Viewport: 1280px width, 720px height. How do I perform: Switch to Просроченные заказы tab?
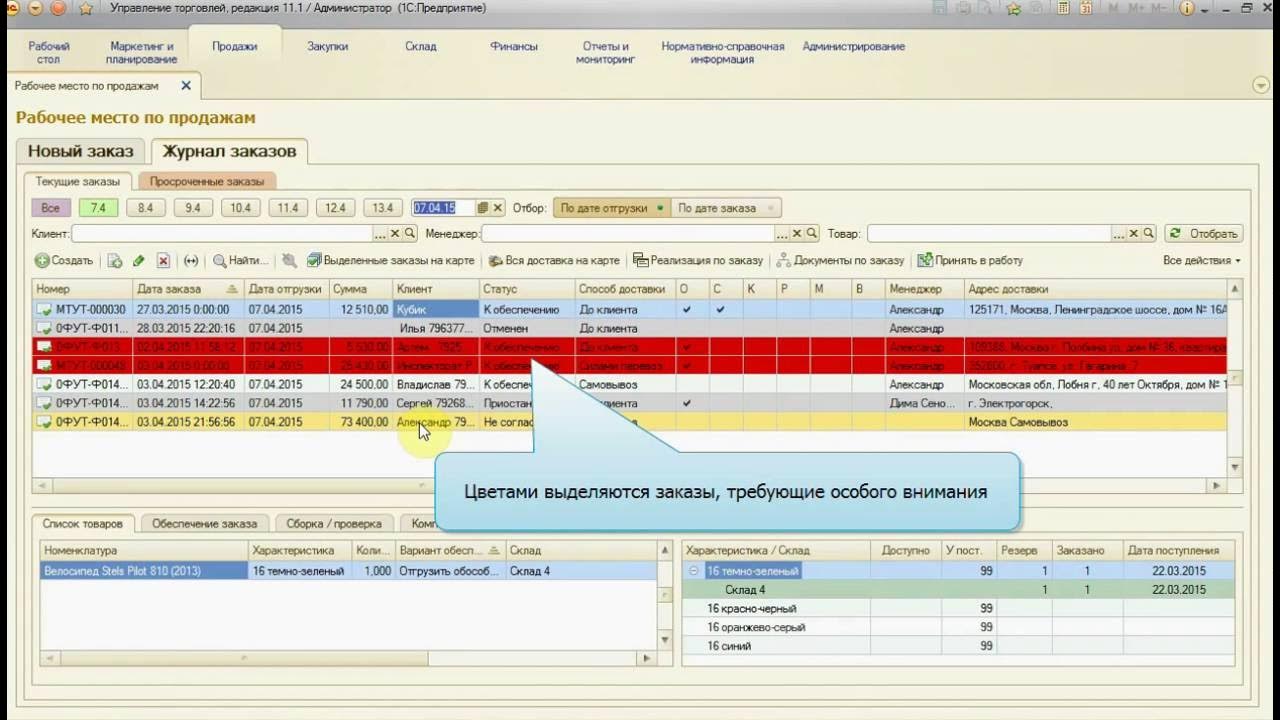(207, 182)
